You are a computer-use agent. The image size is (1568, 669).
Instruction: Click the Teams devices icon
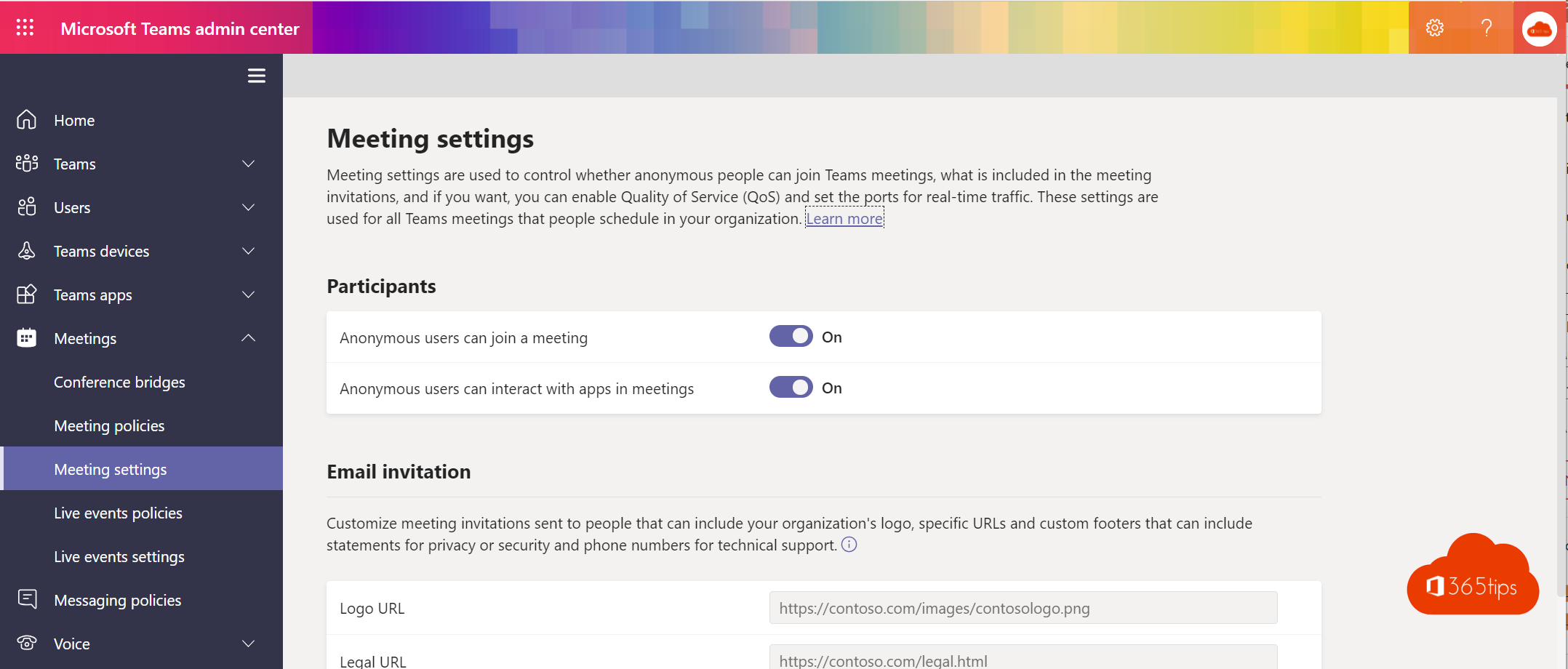pos(27,251)
